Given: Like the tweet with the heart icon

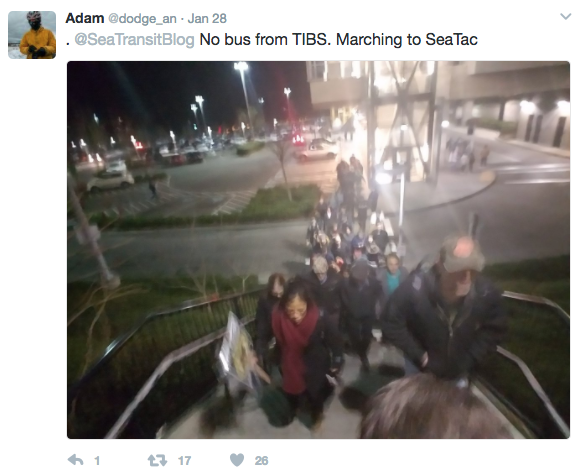Looking at the screenshot, I should point(237,460).
